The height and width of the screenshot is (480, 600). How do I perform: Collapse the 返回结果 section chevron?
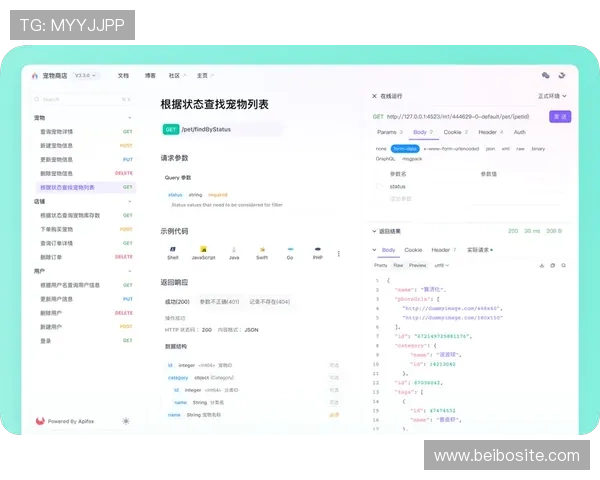[374, 231]
